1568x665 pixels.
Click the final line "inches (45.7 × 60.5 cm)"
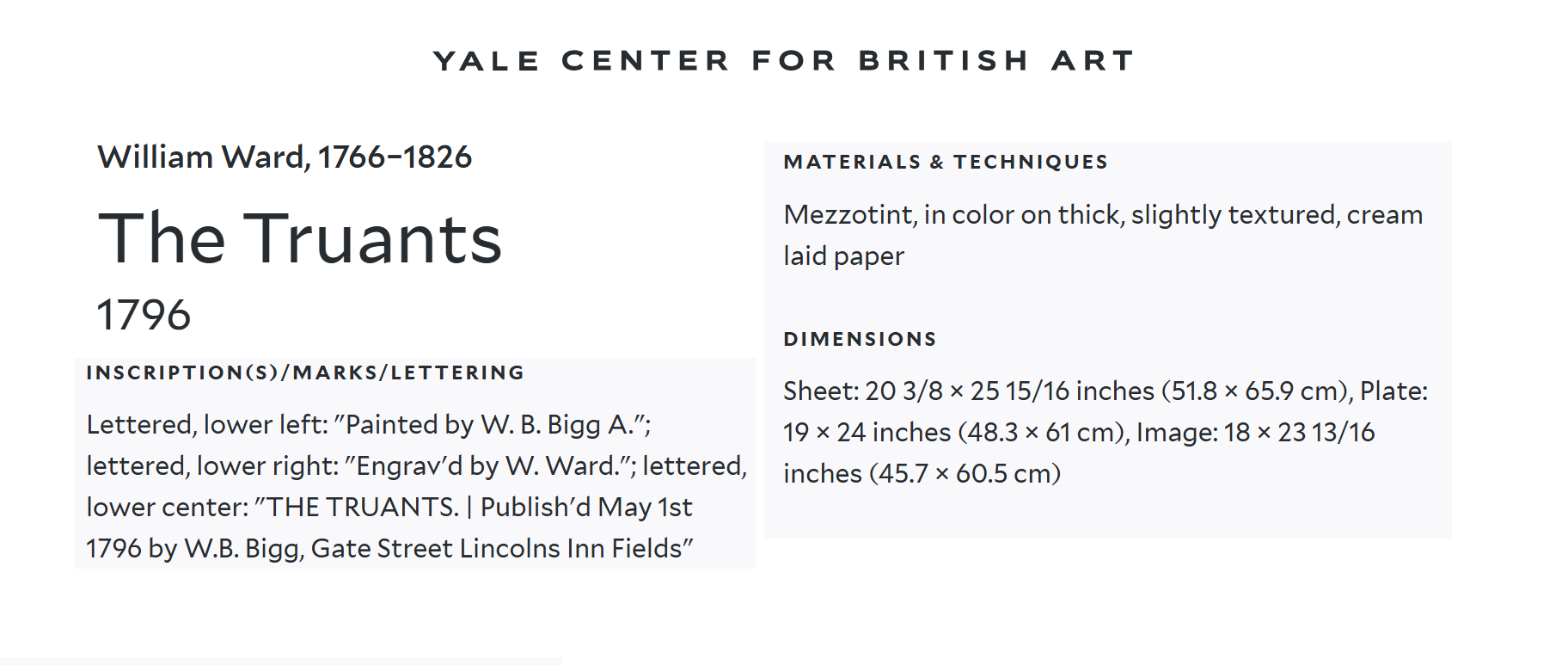tap(922, 474)
